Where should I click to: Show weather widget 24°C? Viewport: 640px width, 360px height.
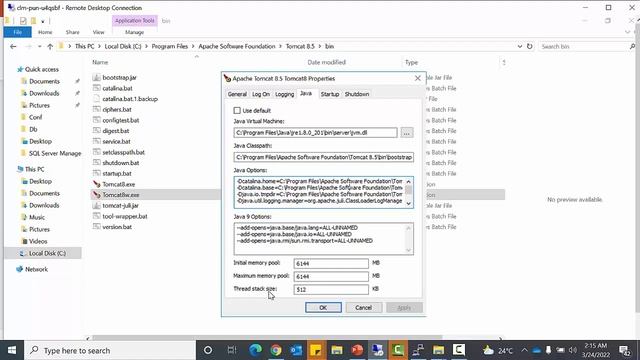pos(498,350)
